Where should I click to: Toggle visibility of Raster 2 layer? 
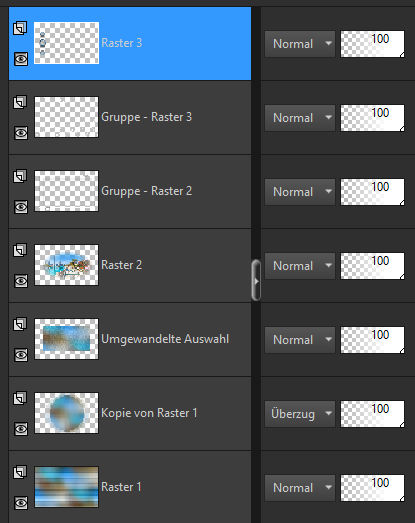21,281
